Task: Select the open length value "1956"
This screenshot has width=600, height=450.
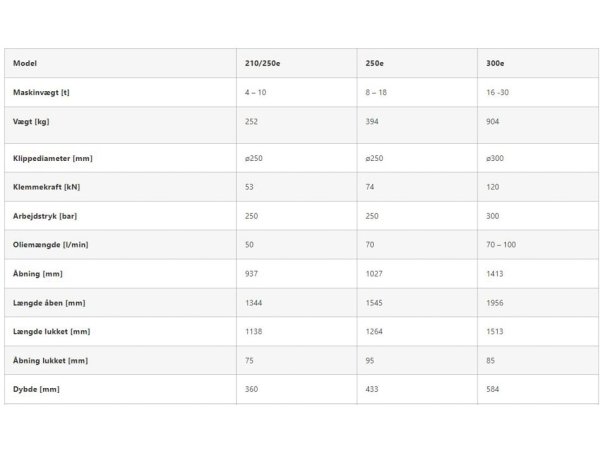Action: 495,302
